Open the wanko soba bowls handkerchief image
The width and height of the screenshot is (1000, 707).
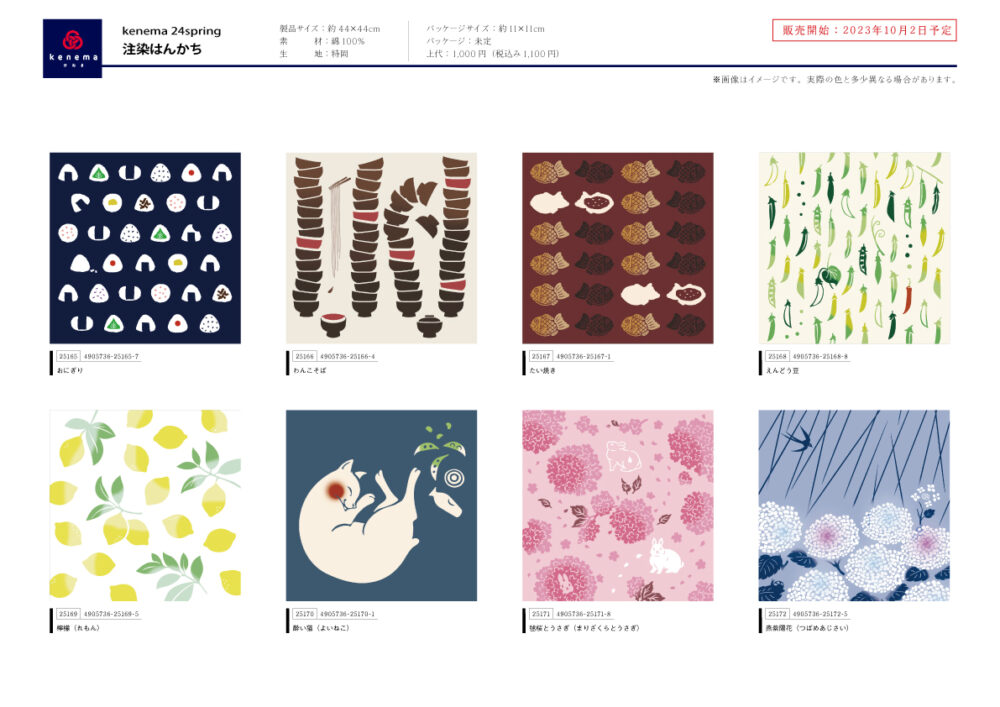coord(381,248)
